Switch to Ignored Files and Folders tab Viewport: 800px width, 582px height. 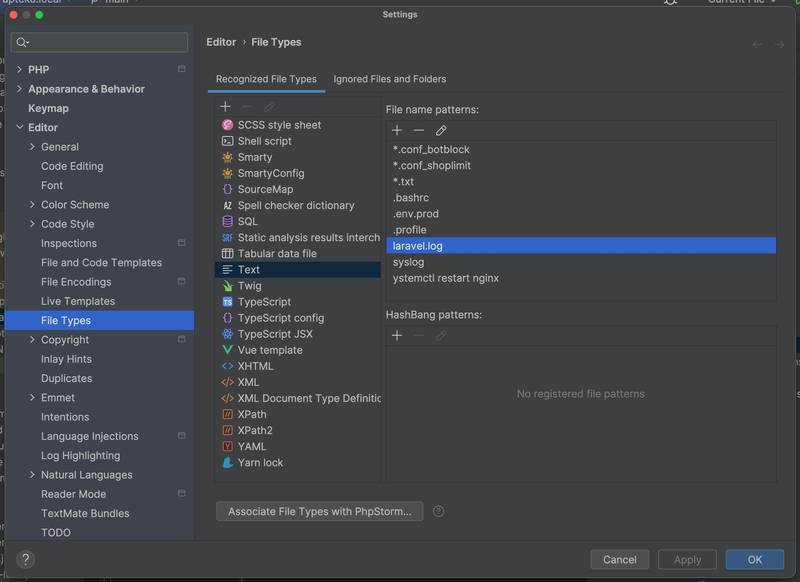tap(390, 79)
